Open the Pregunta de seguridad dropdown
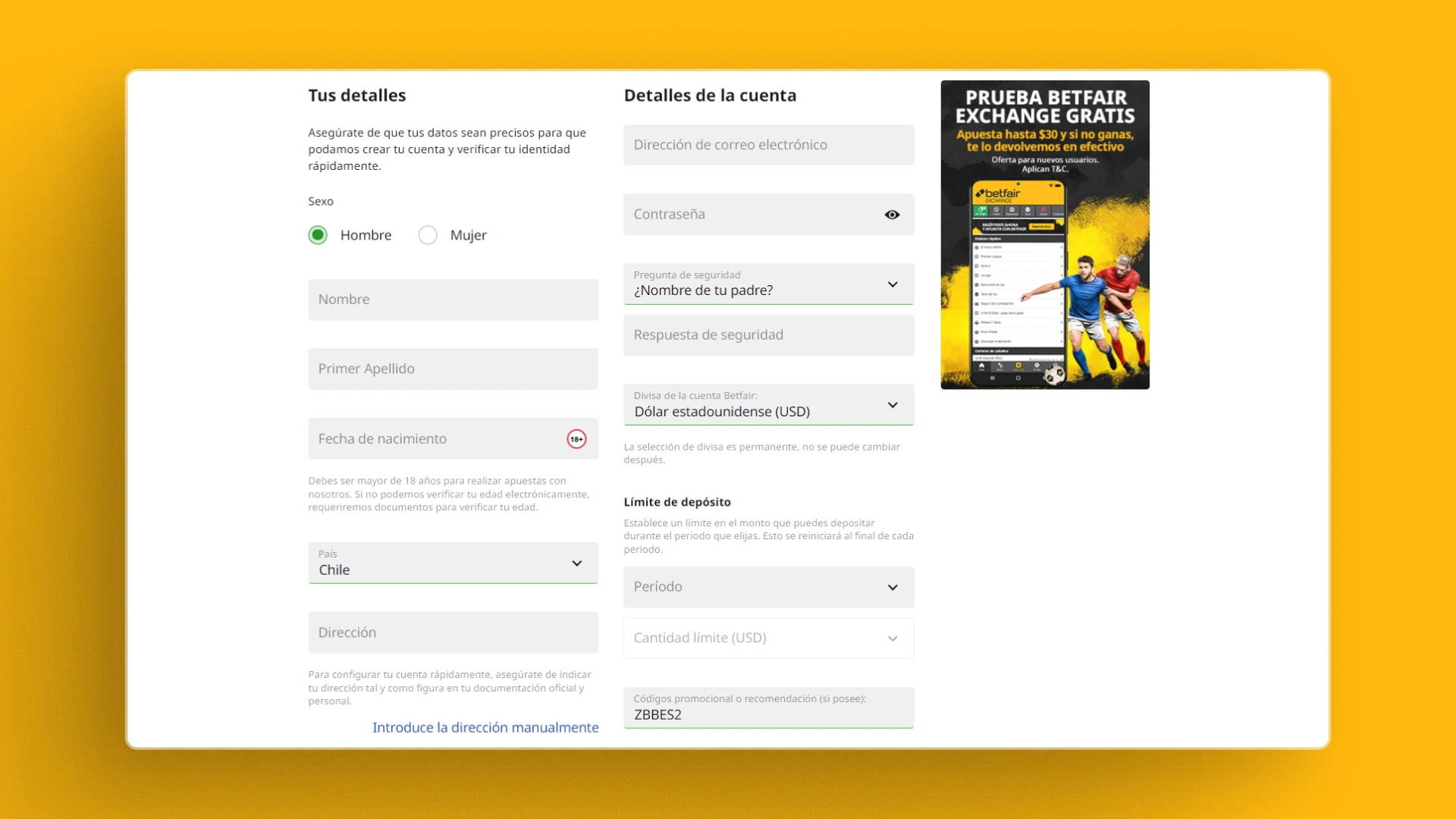 coord(768,284)
